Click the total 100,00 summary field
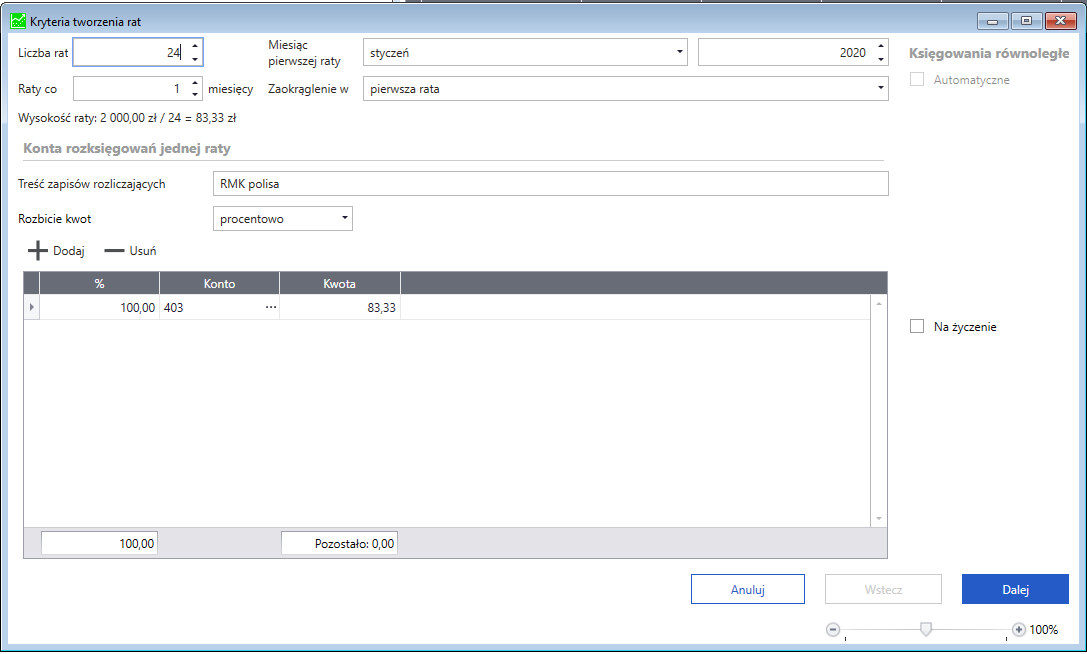The image size is (1087, 654). point(99,543)
